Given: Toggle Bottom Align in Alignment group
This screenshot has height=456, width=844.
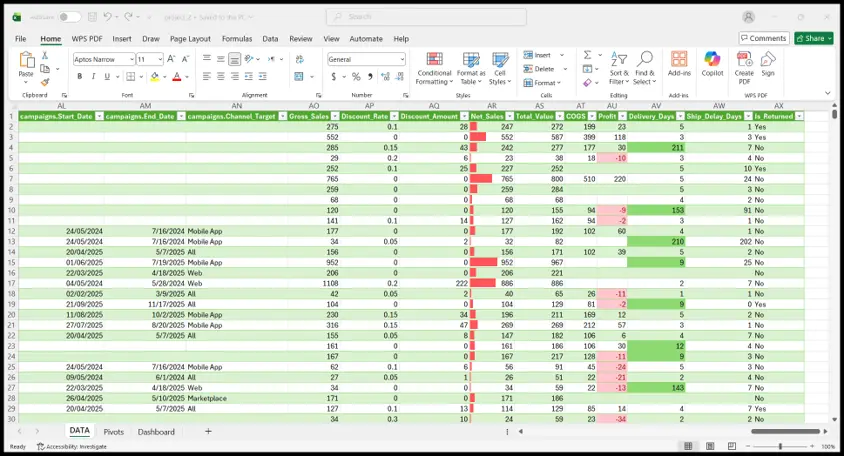Looking at the screenshot, I should click(234, 59).
